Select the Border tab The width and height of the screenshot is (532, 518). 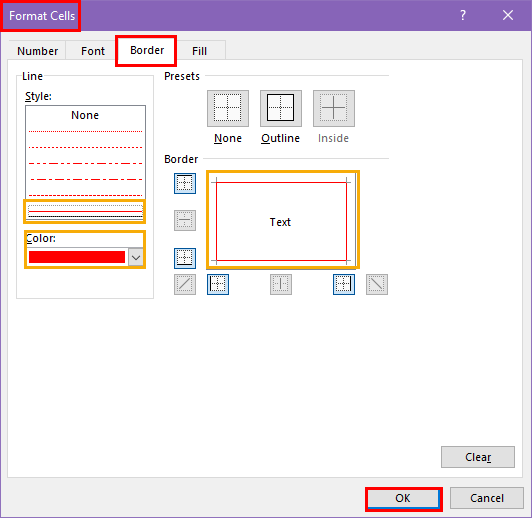pyautogui.click(x=147, y=50)
